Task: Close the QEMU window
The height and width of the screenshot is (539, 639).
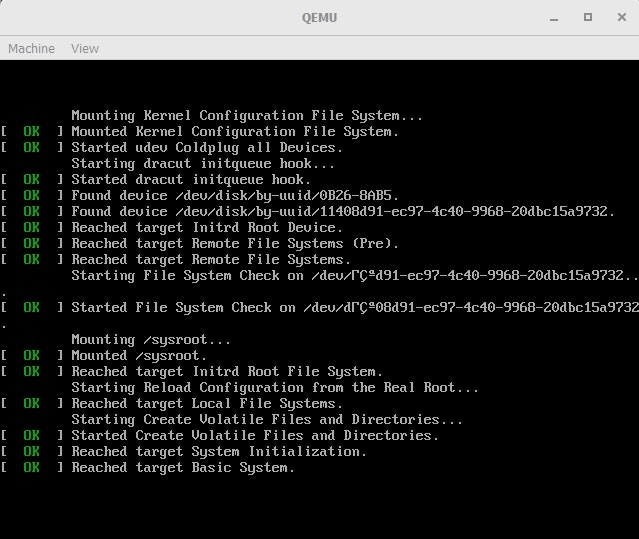Action: point(621,17)
